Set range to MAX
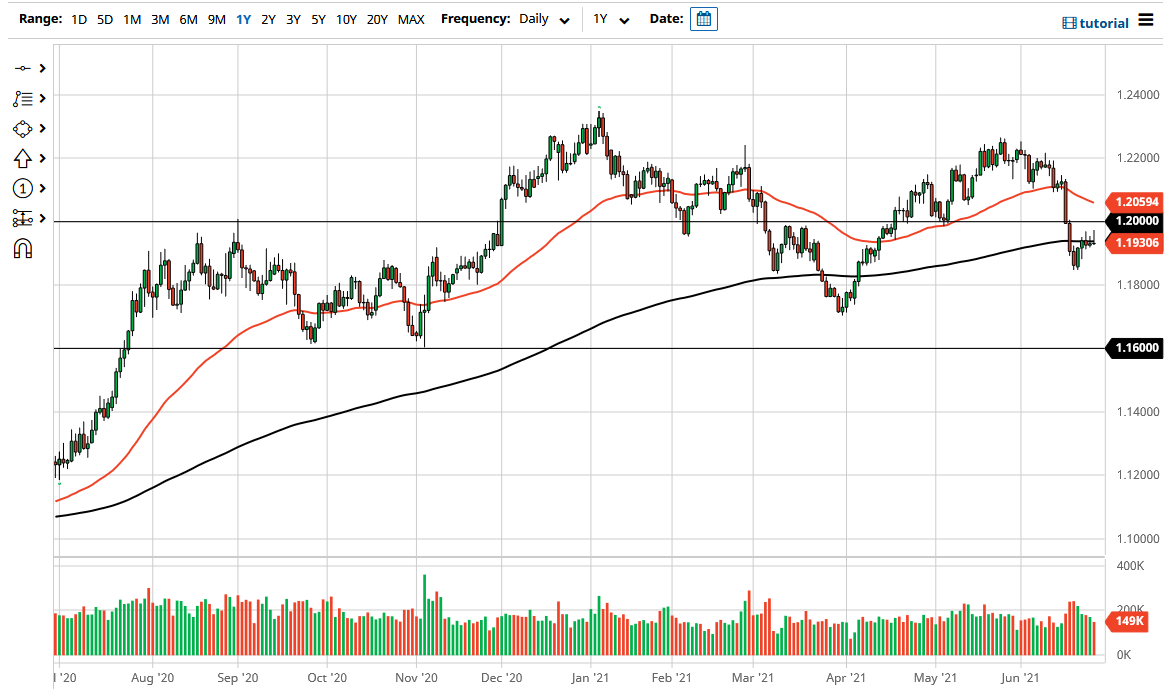Screen dimensions: 1169x697 [x=411, y=19]
